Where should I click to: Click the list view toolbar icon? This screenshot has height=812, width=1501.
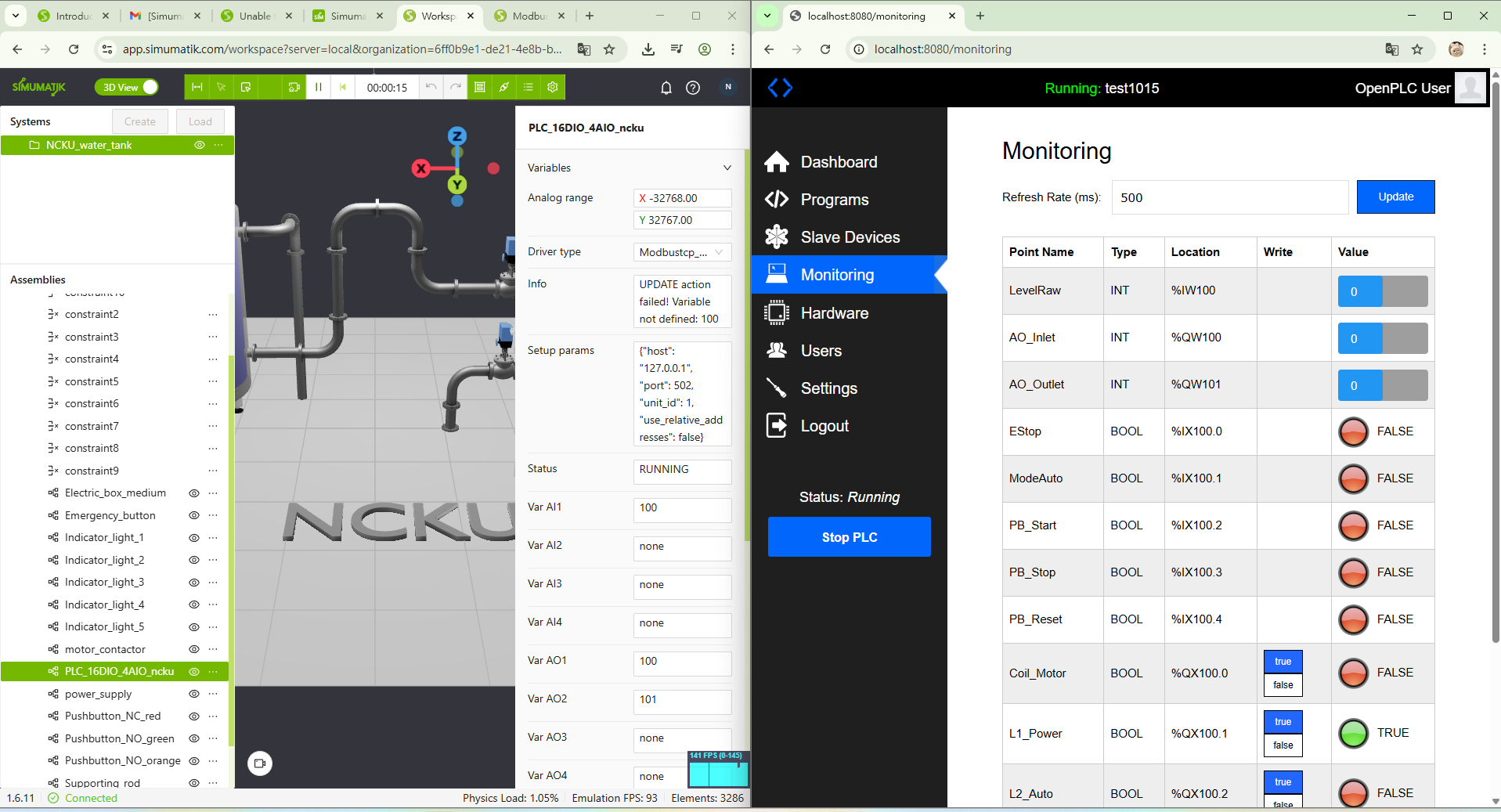point(529,87)
